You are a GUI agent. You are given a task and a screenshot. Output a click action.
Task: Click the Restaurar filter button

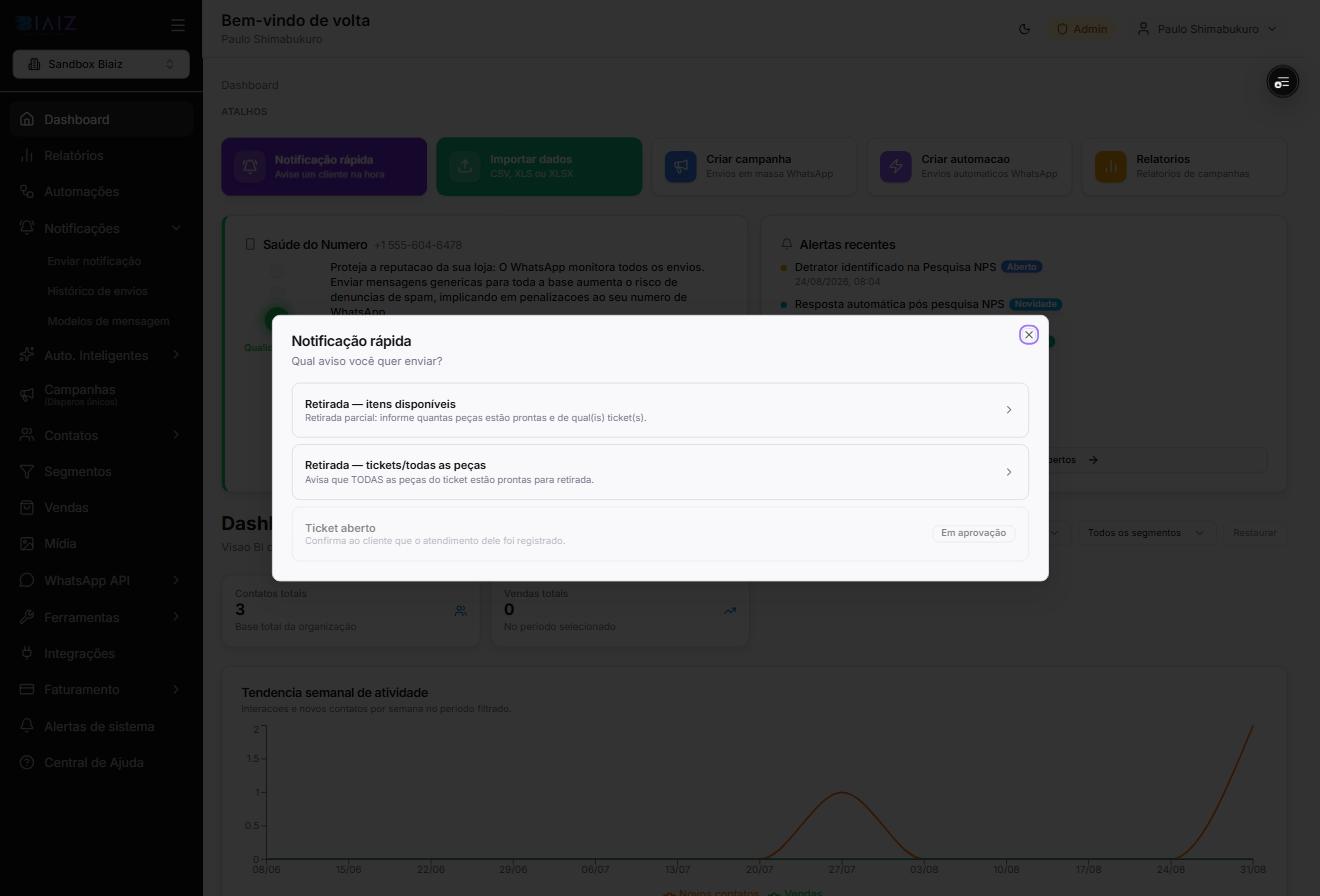(x=1254, y=533)
